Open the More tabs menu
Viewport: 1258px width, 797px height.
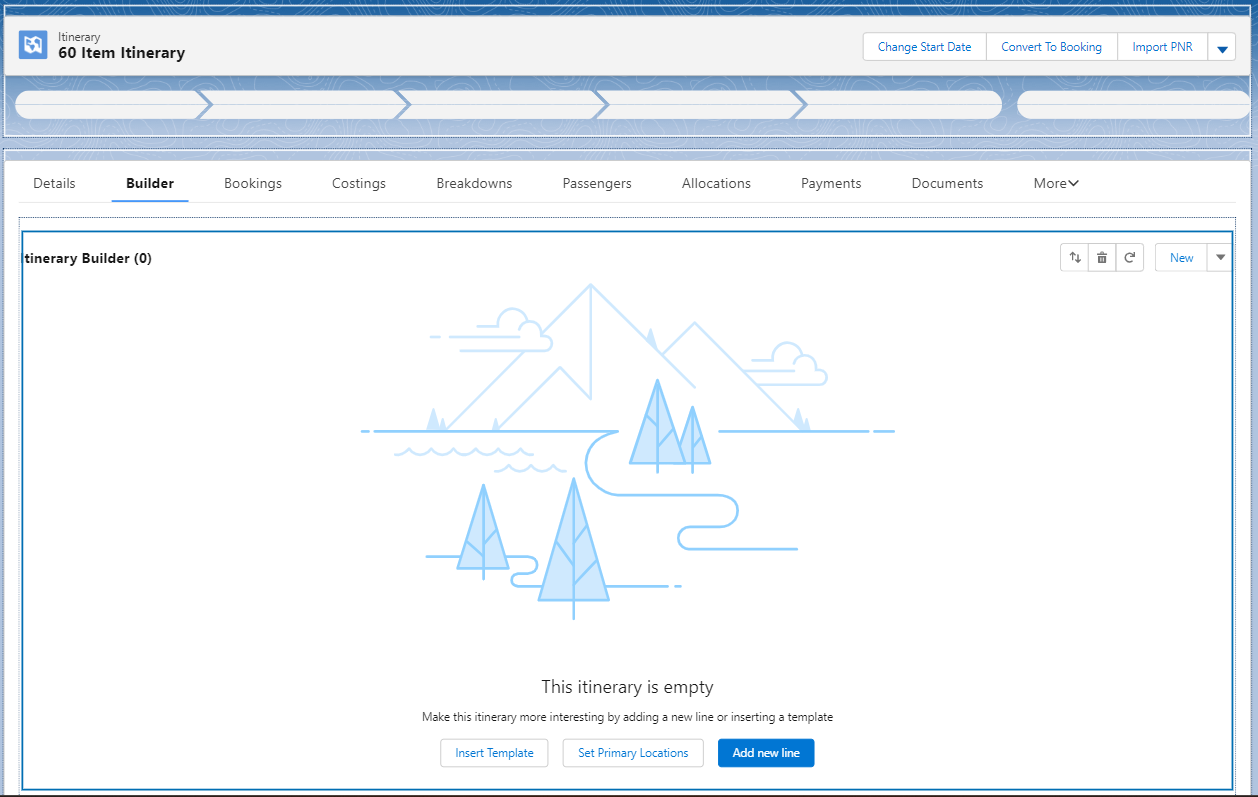coord(1056,184)
